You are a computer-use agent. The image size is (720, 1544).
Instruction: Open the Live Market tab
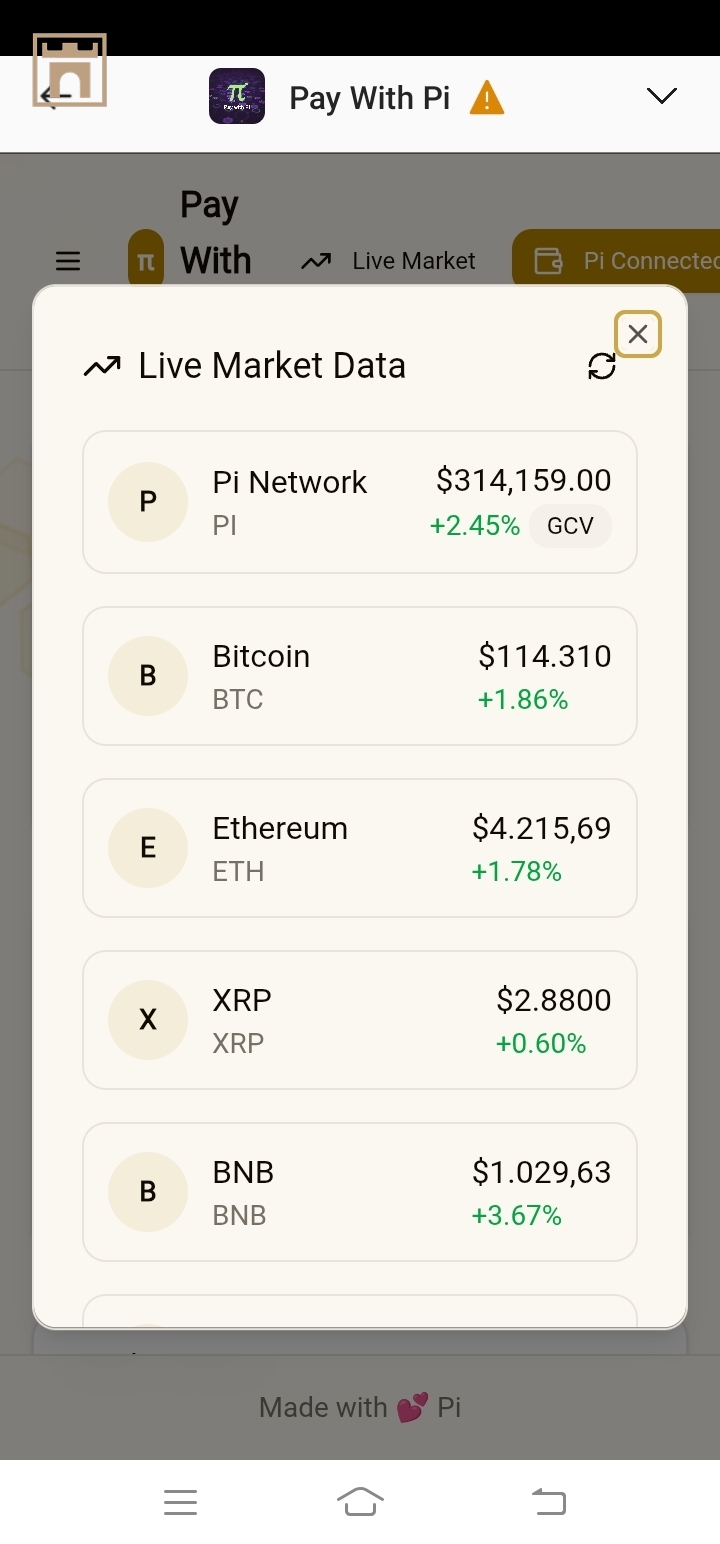388,261
